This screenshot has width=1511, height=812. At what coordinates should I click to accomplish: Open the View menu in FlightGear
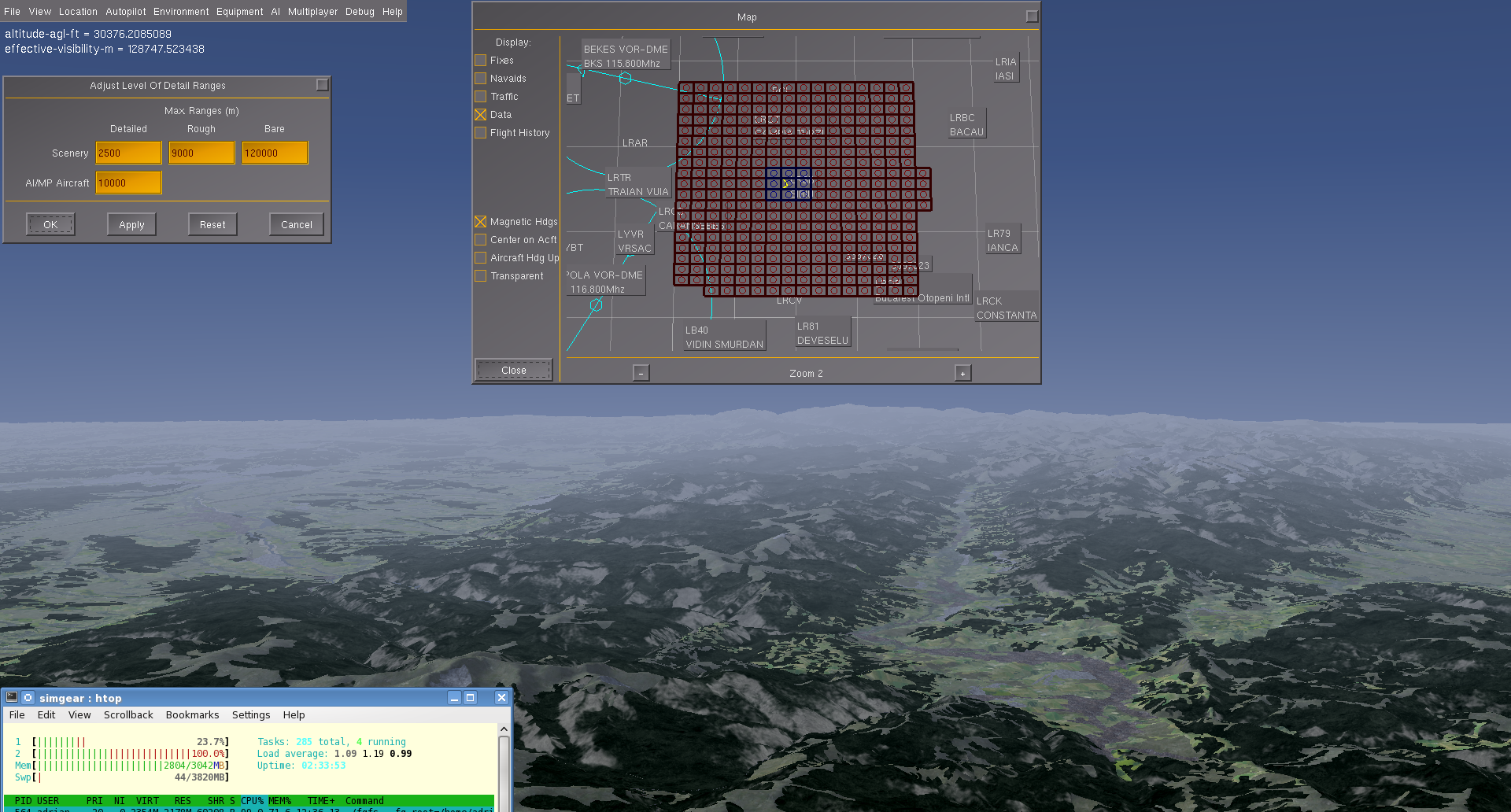click(x=39, y=12)
